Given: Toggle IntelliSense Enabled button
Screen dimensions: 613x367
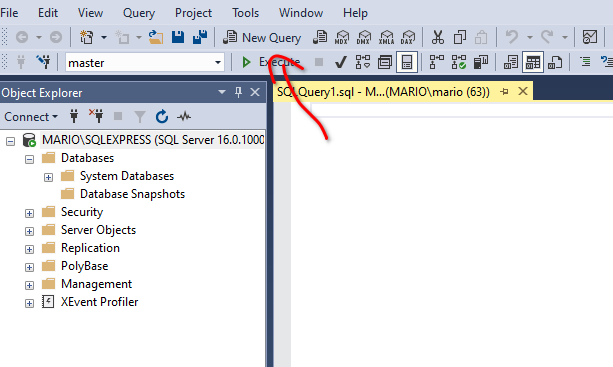Looking at the screenshot, I should [407, 62].
